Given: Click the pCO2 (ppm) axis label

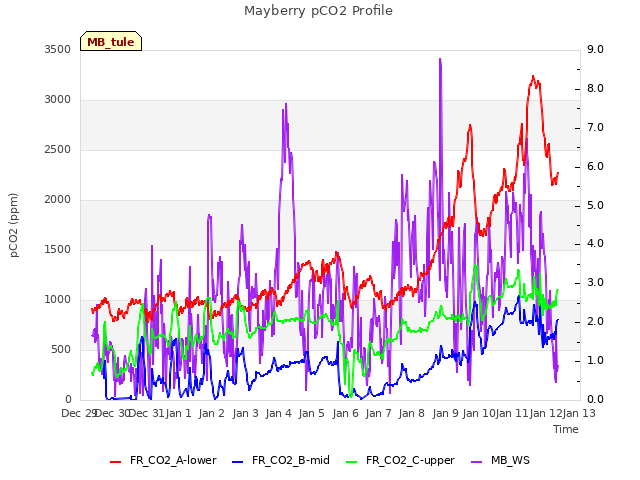Looking at the screenshot, I should coord(14,225).
